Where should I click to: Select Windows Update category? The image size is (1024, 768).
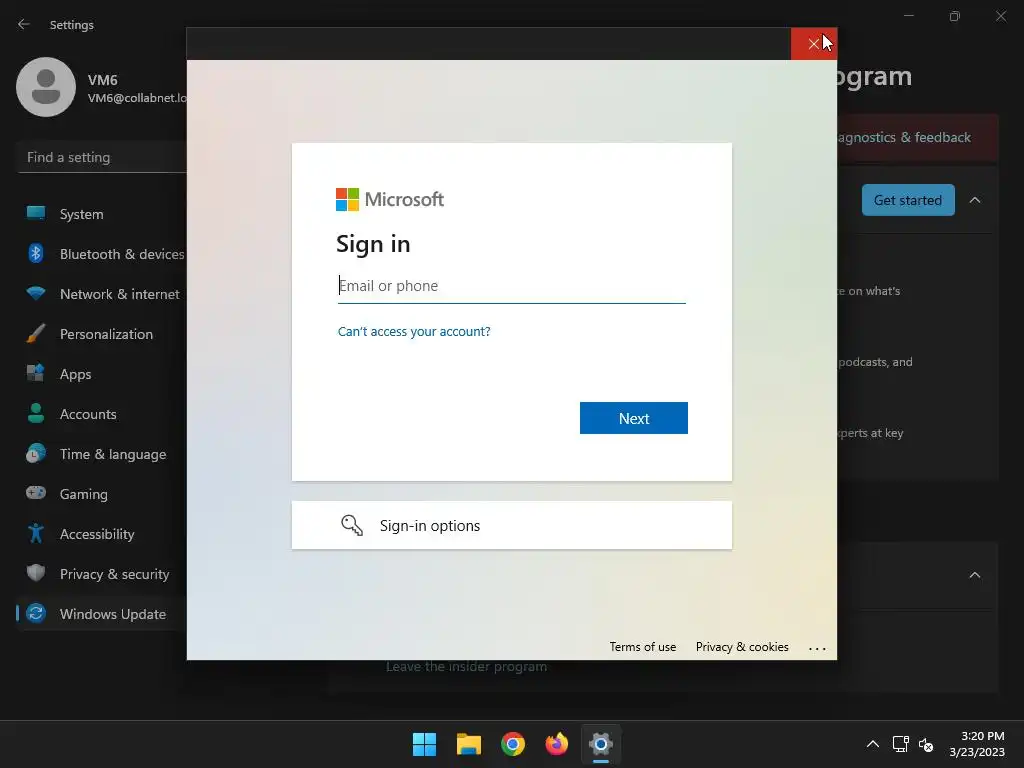101,614
